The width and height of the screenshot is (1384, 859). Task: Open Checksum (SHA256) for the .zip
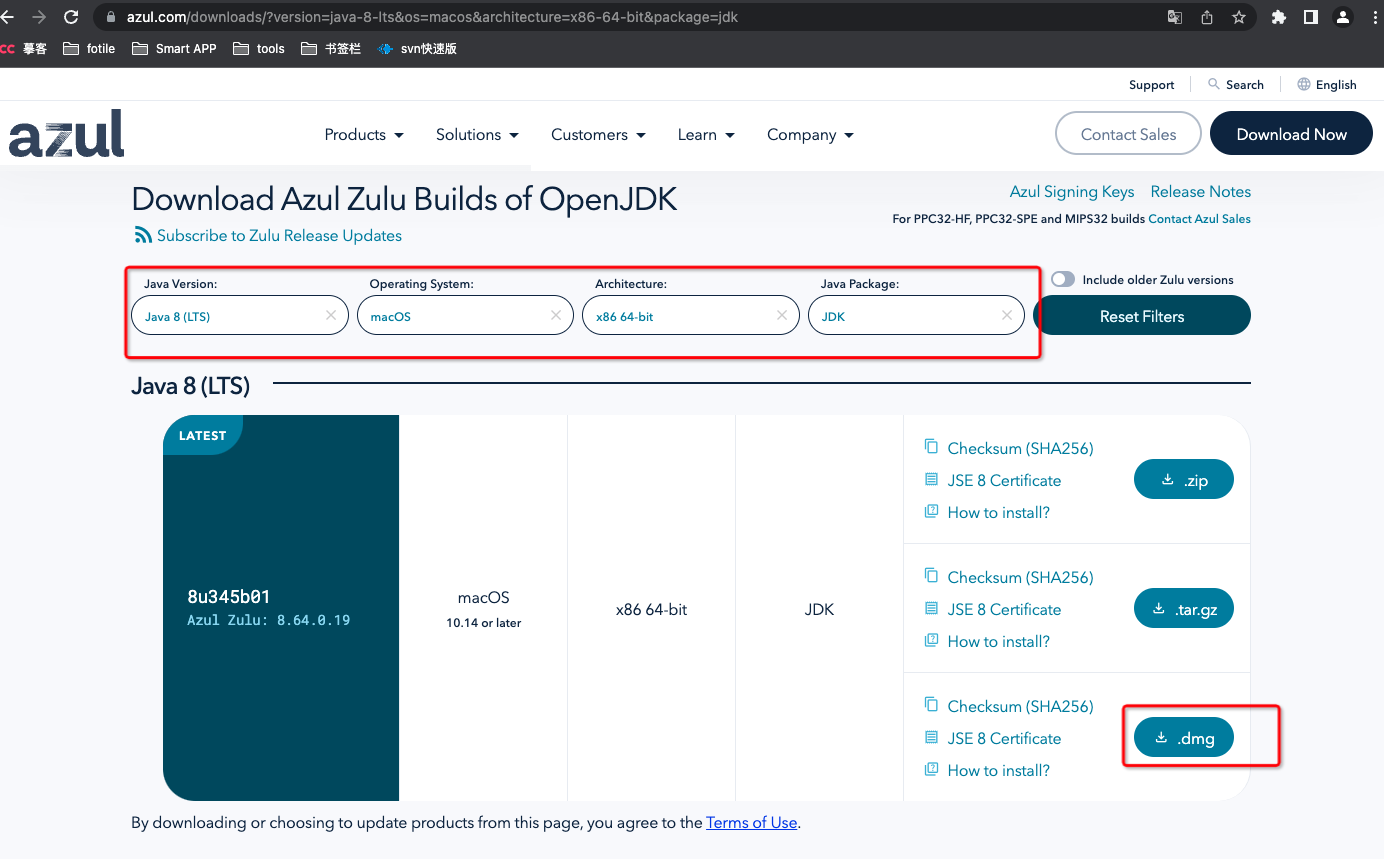coord(1020,448)
